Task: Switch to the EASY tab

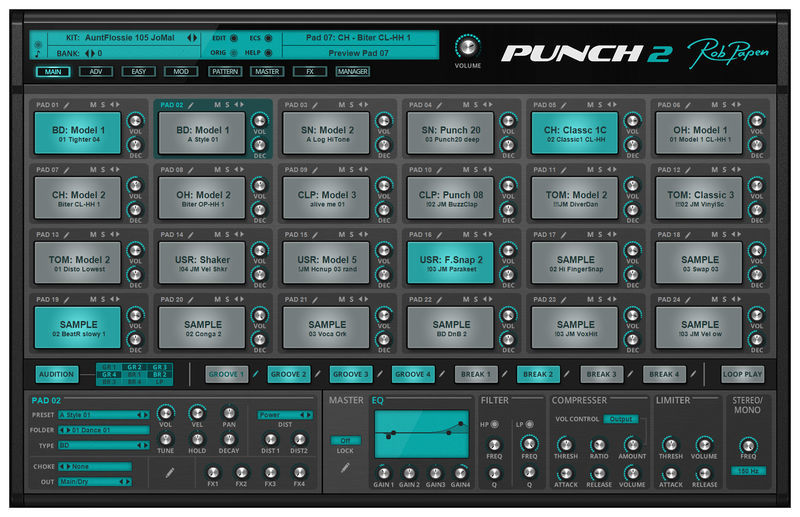Action: click(138, 71)
